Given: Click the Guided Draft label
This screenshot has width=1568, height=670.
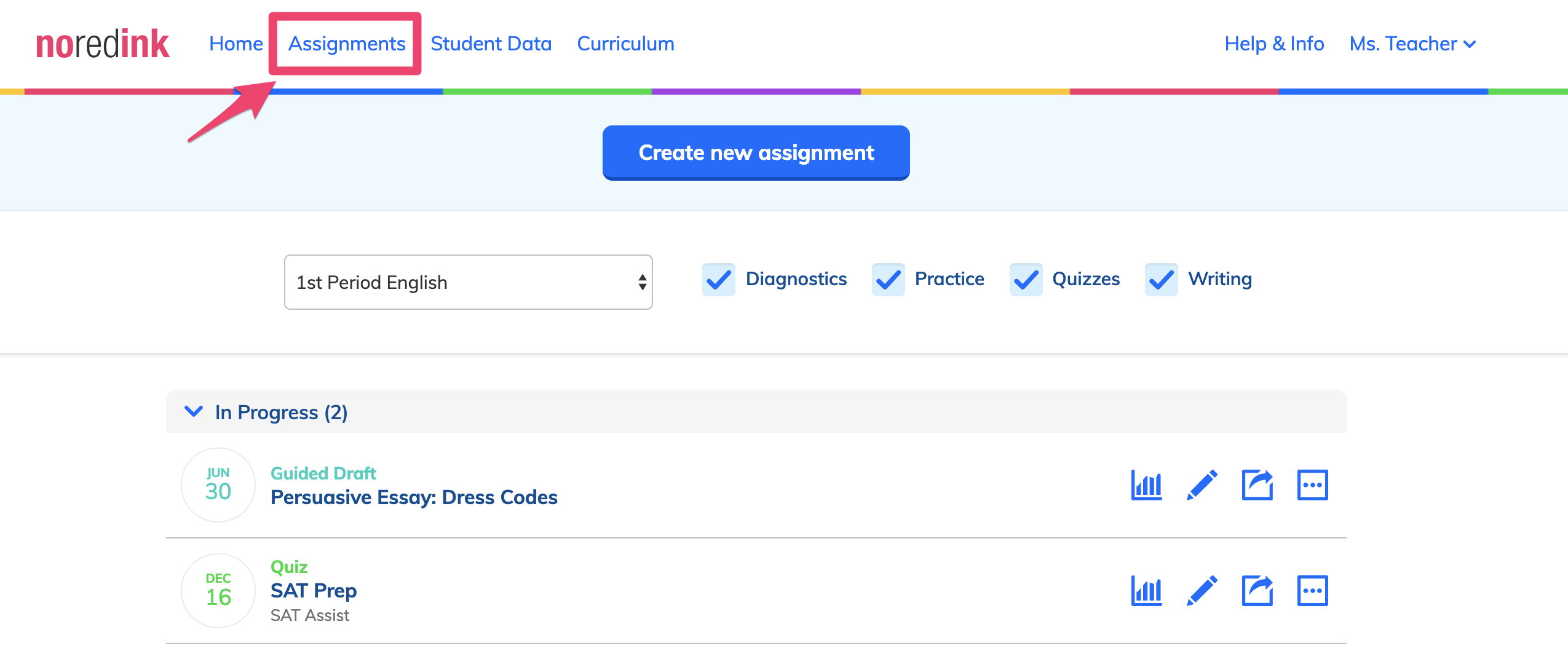Looking at the screenshot, I should tap(323, 473).
